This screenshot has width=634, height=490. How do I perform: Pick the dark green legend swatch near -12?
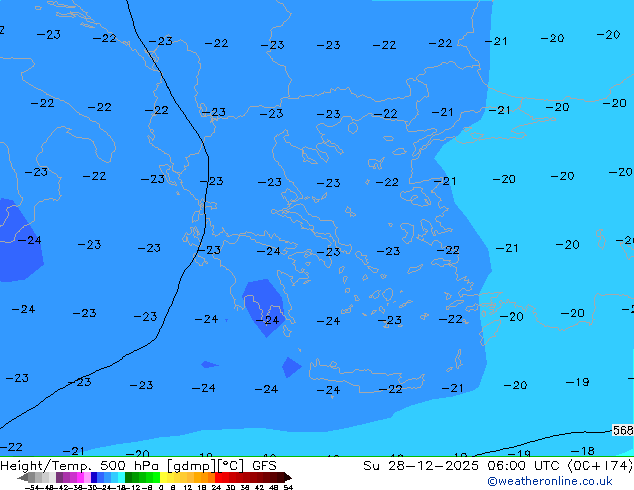click(129, 477)
